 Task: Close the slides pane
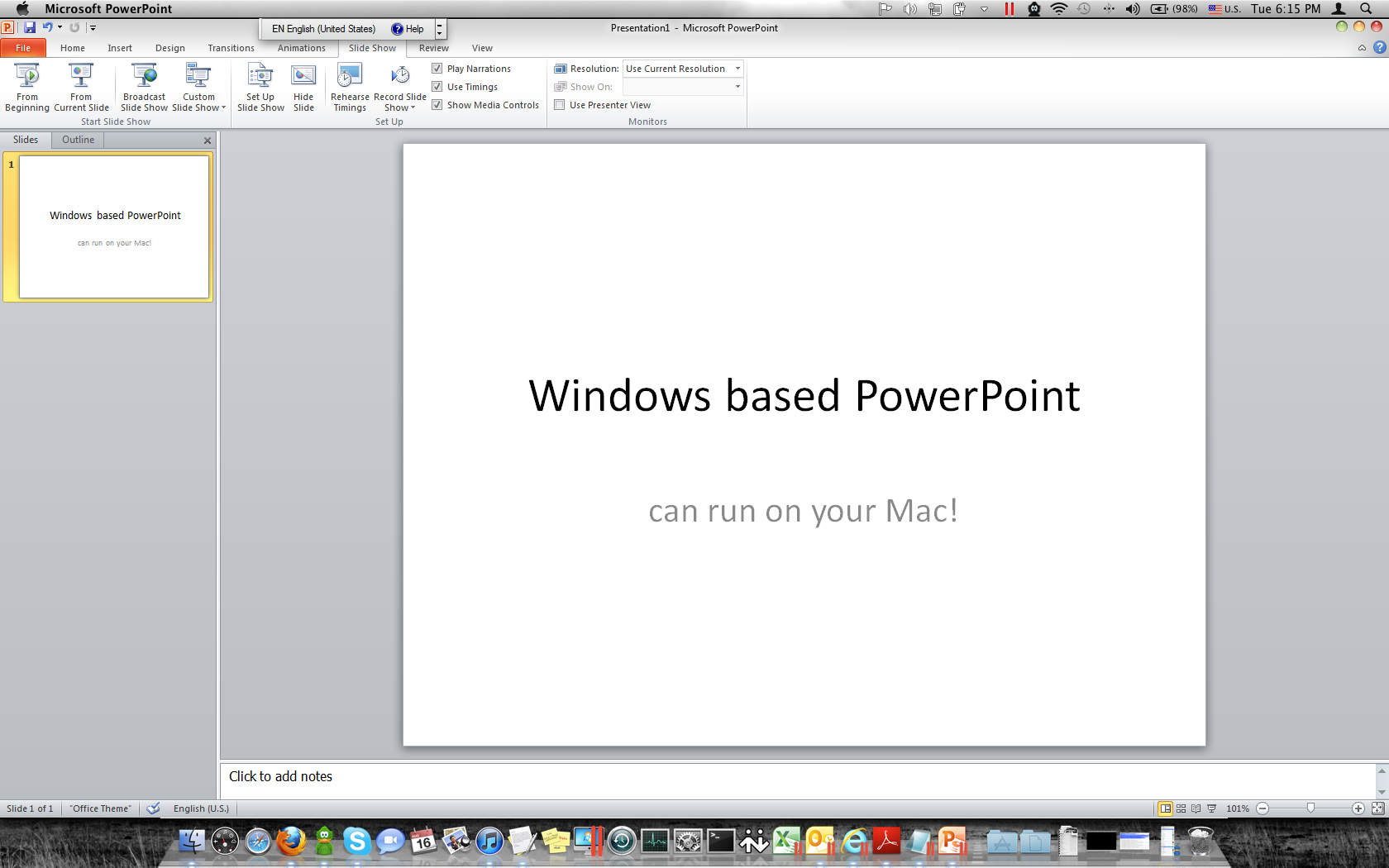pyautogui.click(x=208, y=141)
